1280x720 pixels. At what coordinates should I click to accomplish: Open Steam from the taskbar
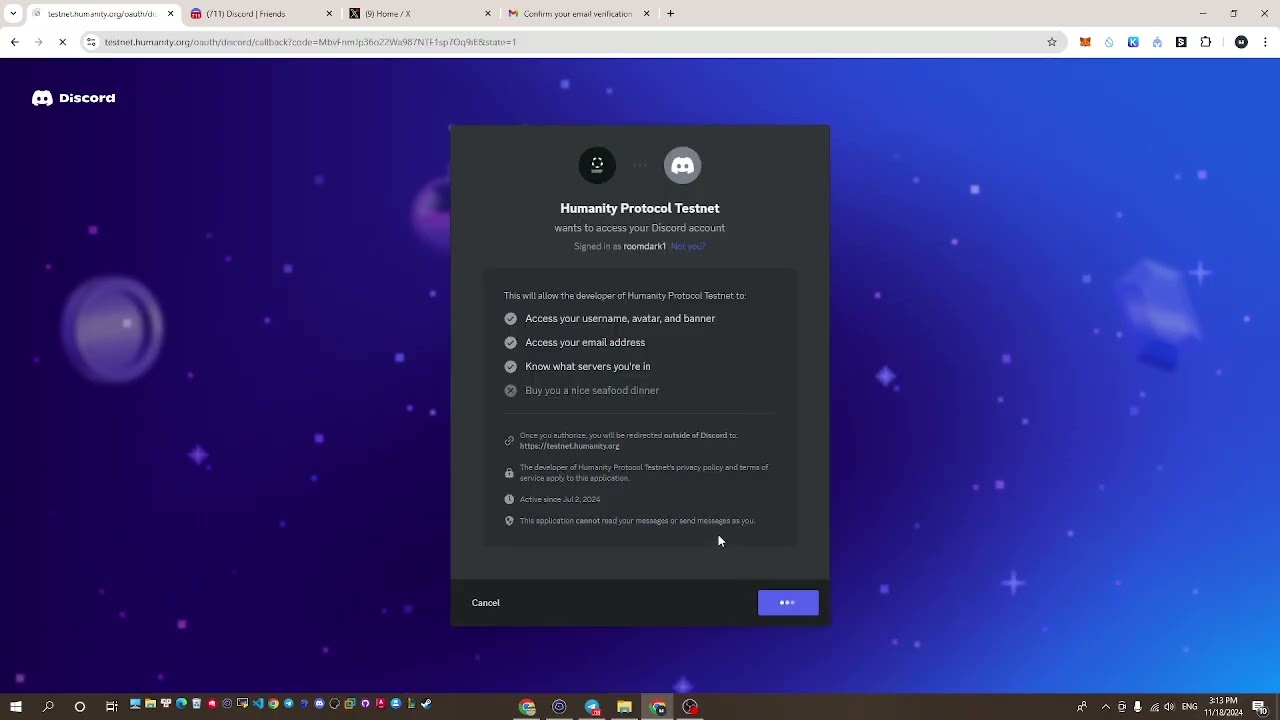pyautogui.click(x=427, y=704)
